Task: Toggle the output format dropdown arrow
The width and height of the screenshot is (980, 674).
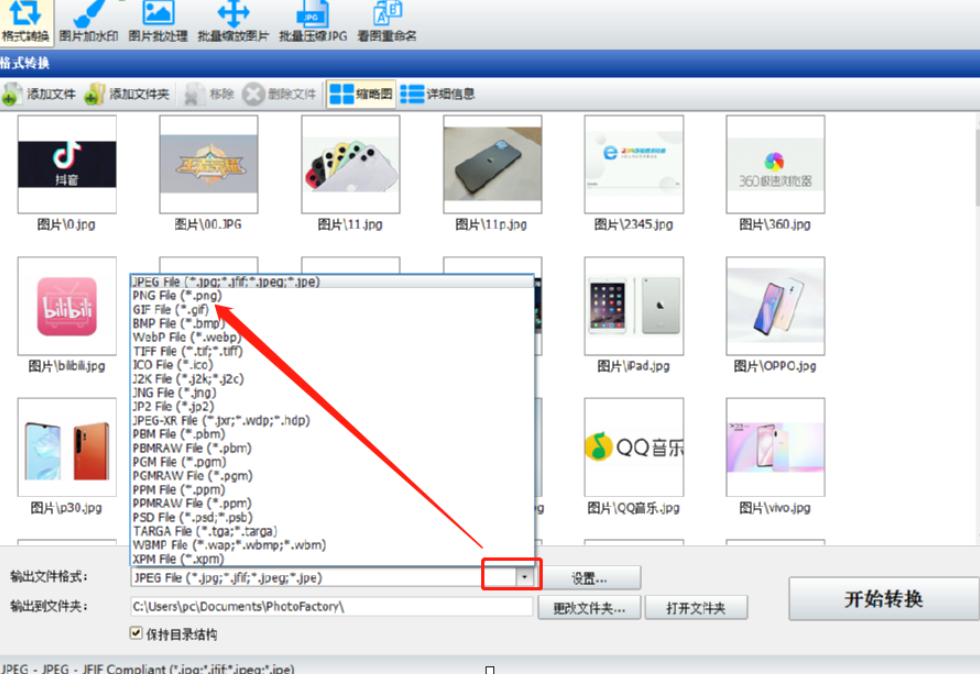Action: click(524, 577)
